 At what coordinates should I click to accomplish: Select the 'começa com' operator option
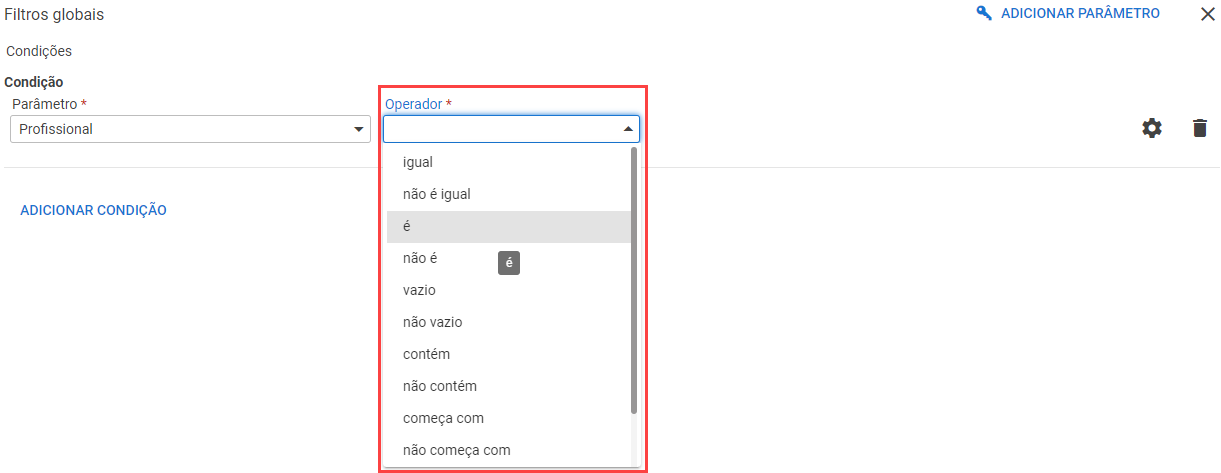(508, 418)
